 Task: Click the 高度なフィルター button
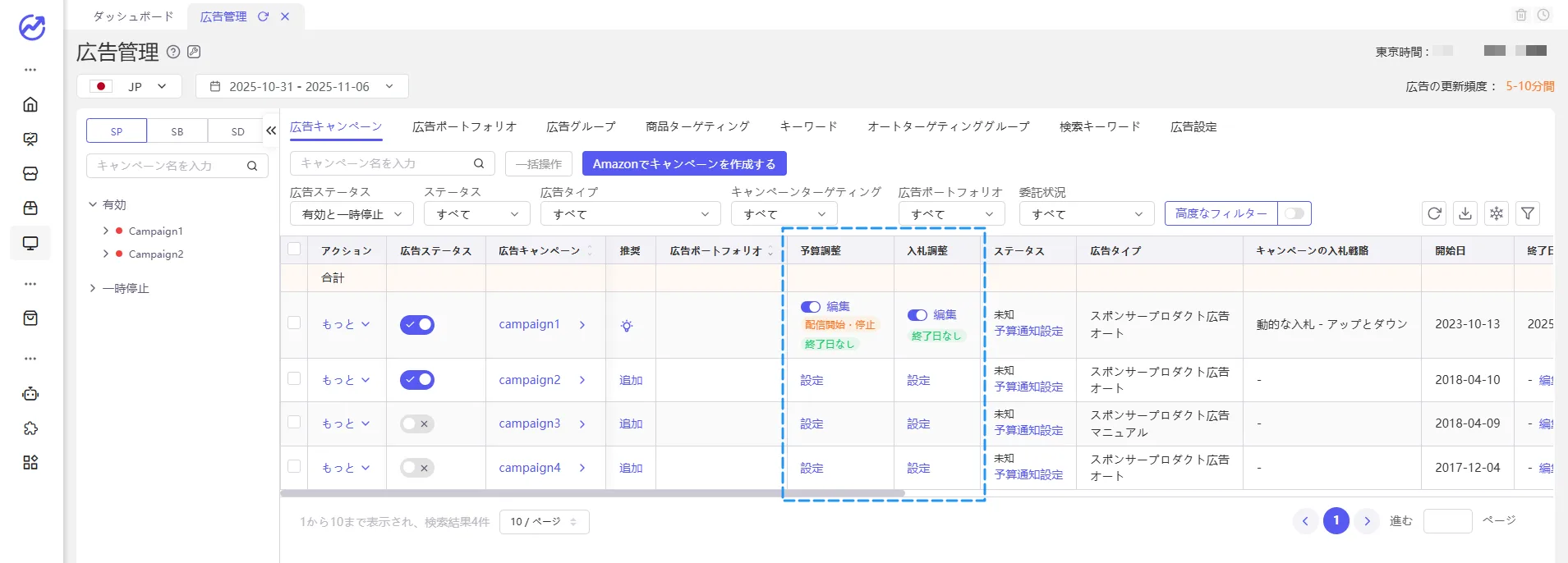point(1221,213)
